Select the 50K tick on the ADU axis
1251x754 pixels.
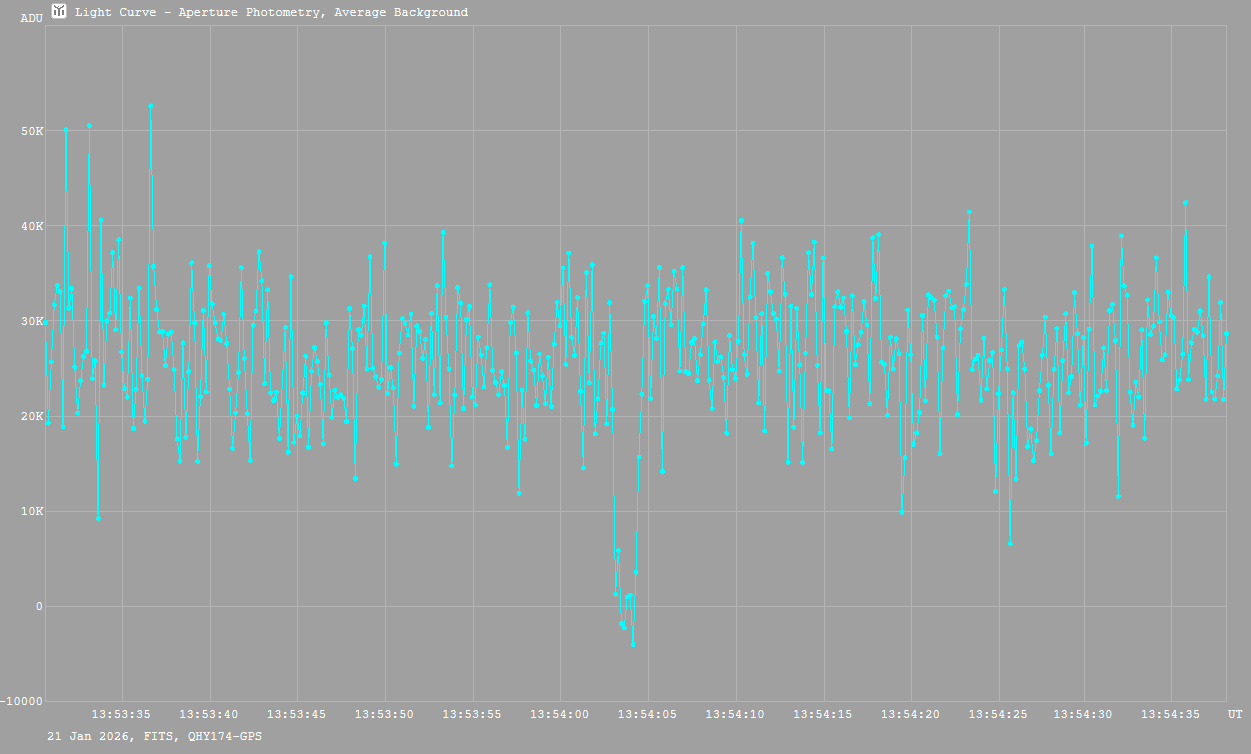point(32,131)
